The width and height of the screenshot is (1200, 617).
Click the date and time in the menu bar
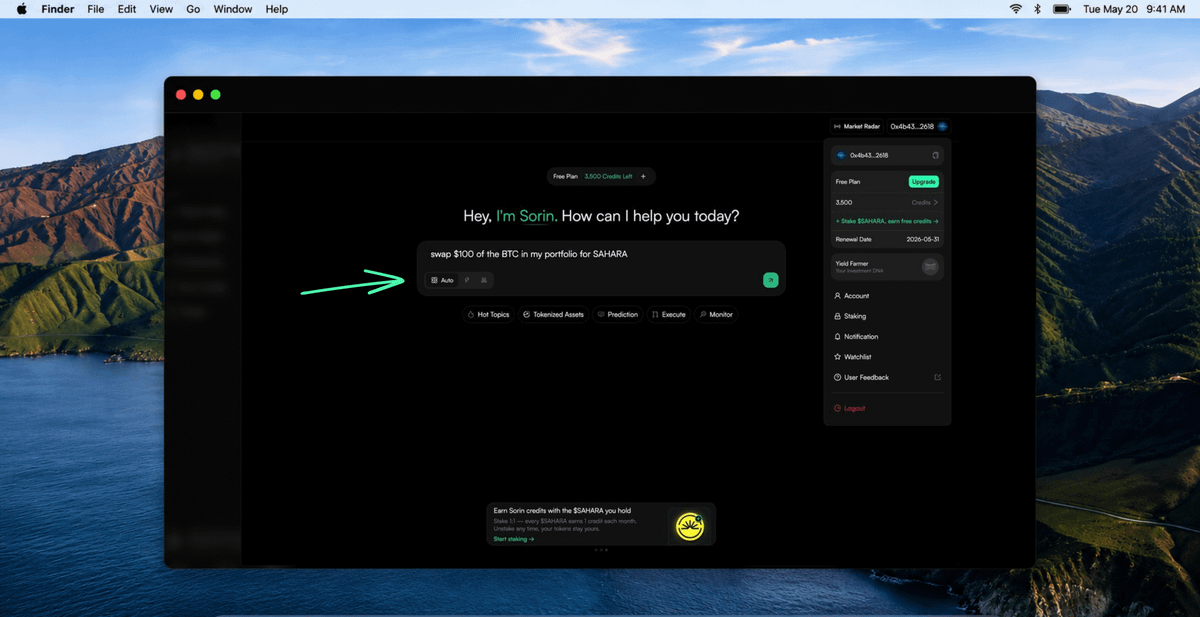click(1134, 9)
